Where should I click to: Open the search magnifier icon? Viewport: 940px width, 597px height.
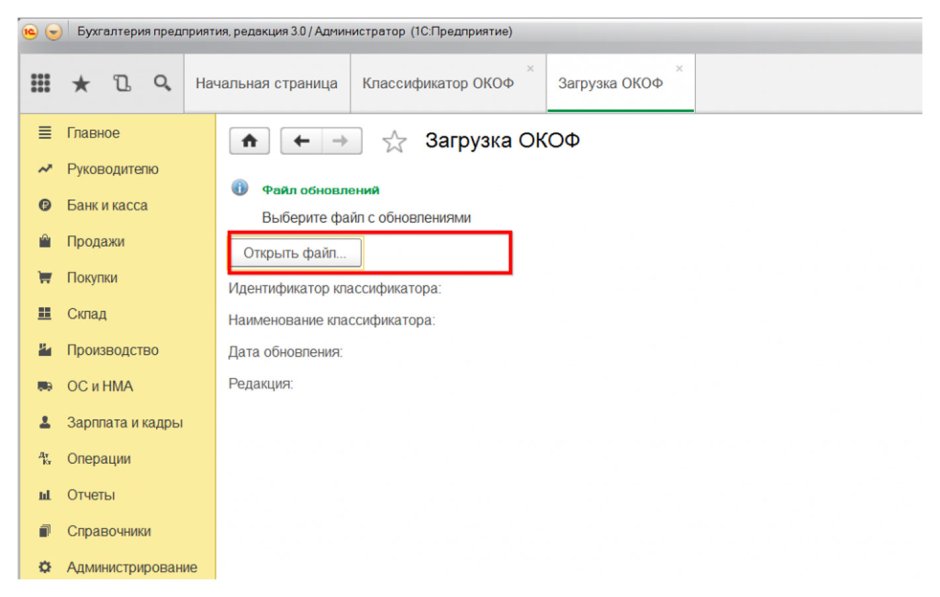(x=162, y=83)
